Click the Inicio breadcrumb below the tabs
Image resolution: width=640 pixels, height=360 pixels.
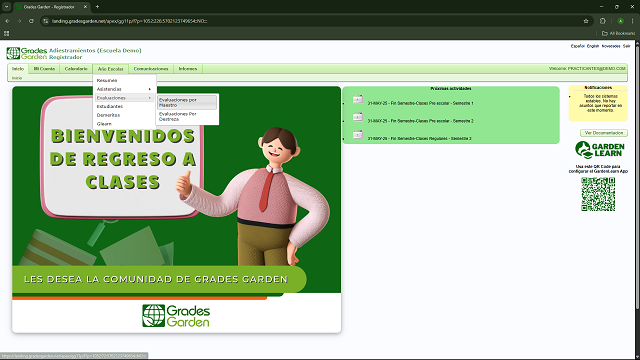[x=17, y=78]
